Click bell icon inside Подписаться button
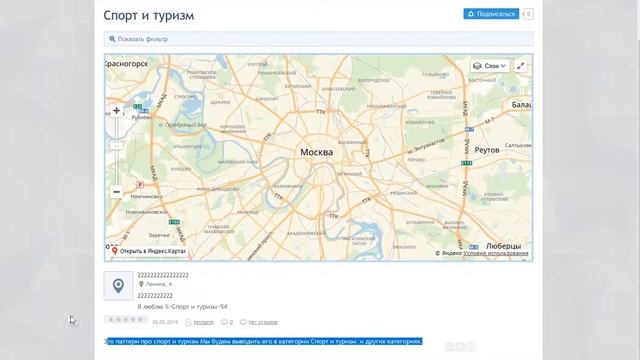Screen dimensions: 640x360 pyautogui.click(x=471, y=14)
